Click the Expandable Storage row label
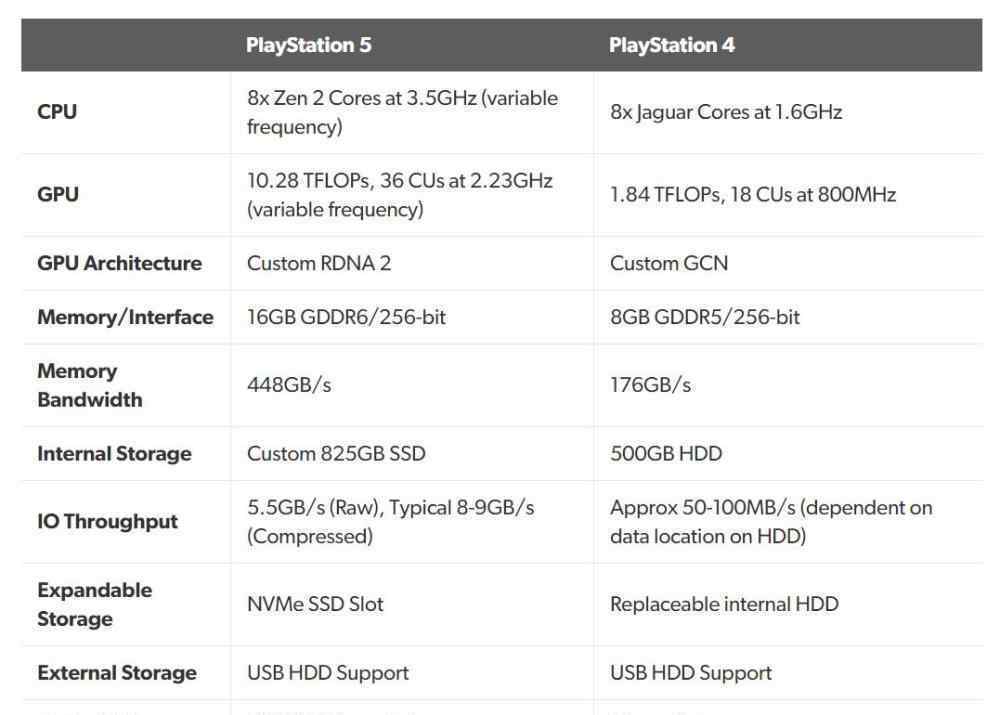This screenshot has height=715, width=1000. pos(94,605)
